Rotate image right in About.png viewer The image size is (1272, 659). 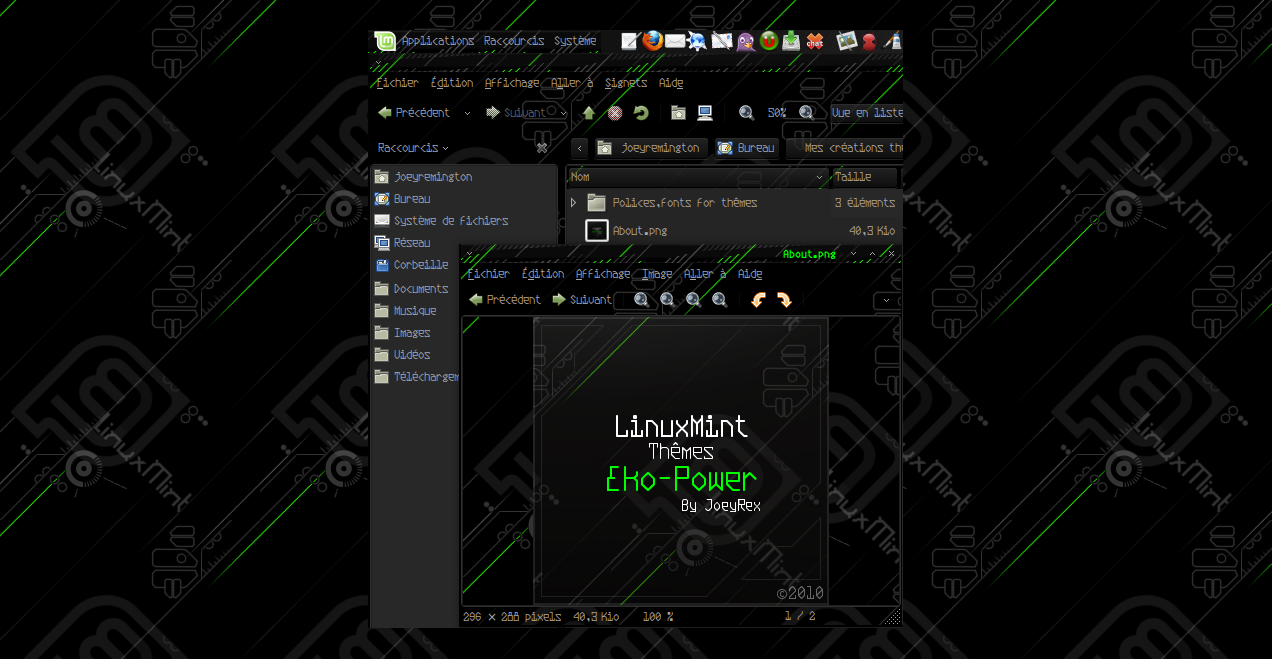pos(784,299)
